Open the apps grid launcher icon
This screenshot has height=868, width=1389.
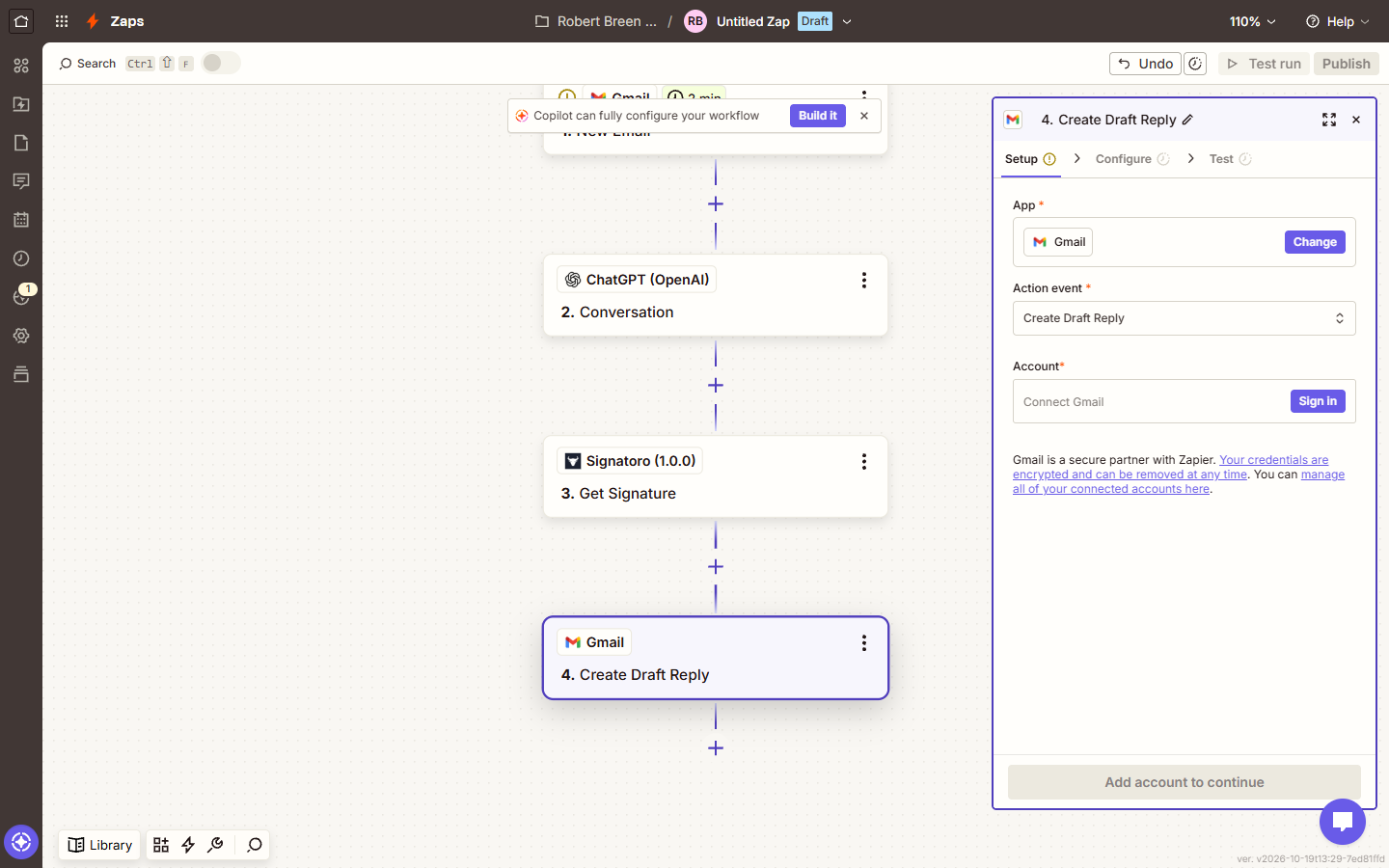pos(62,21)
